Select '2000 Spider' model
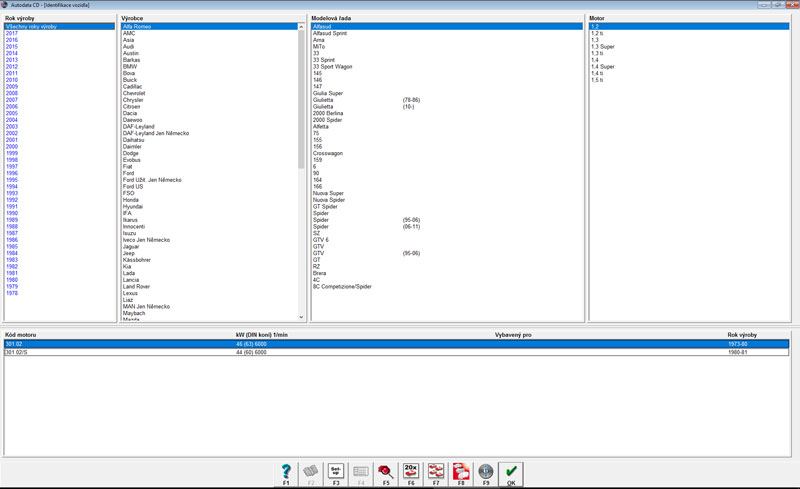 [327, 120]
